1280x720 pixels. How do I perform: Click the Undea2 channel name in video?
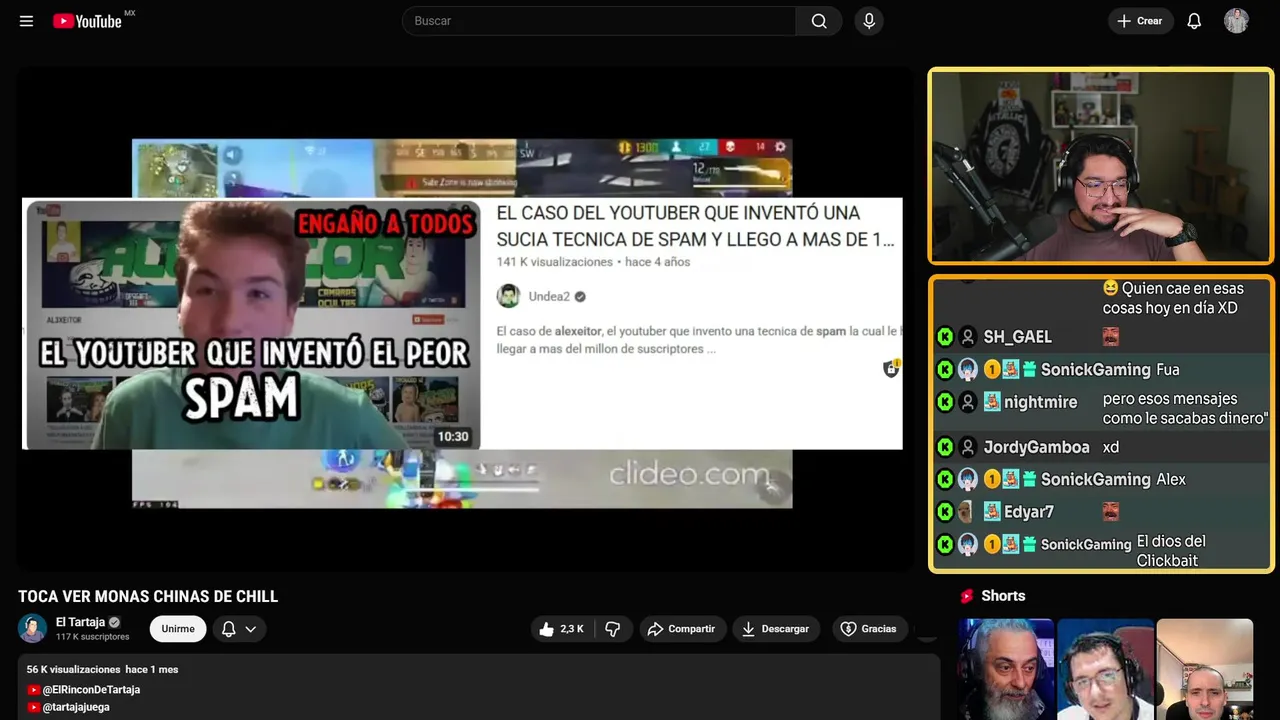point(549,297)
